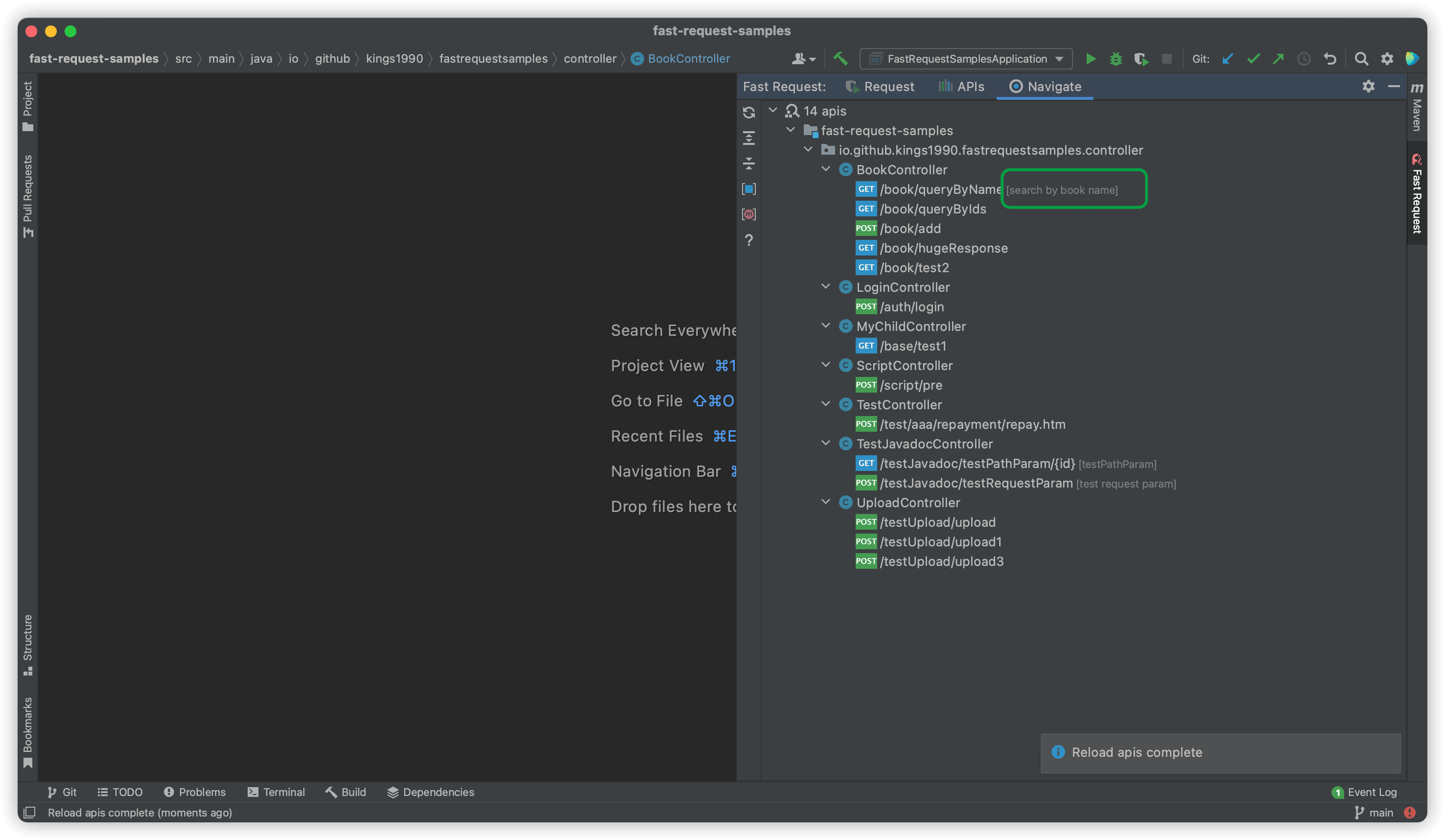Collapse the UploadController tree node
This screenshot has width=1445, height=840.
826,502
